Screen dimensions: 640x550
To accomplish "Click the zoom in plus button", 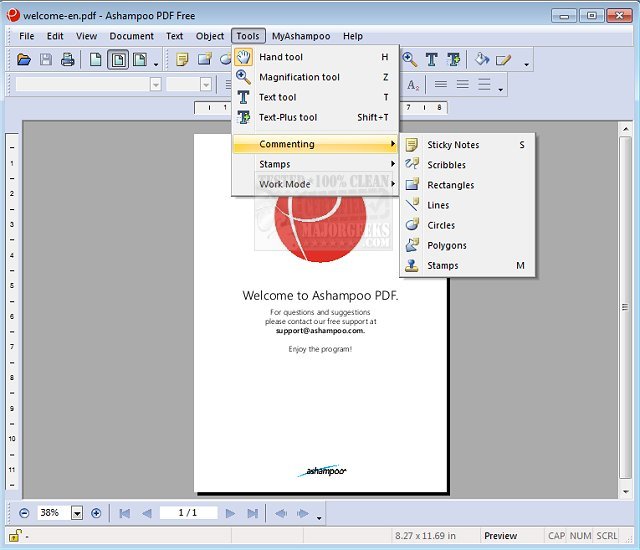I will (x=96, y=513).
